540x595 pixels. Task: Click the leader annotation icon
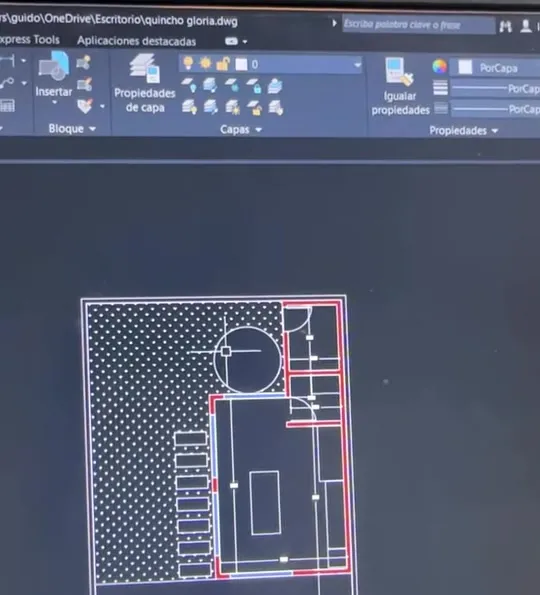tap(8, 83)
